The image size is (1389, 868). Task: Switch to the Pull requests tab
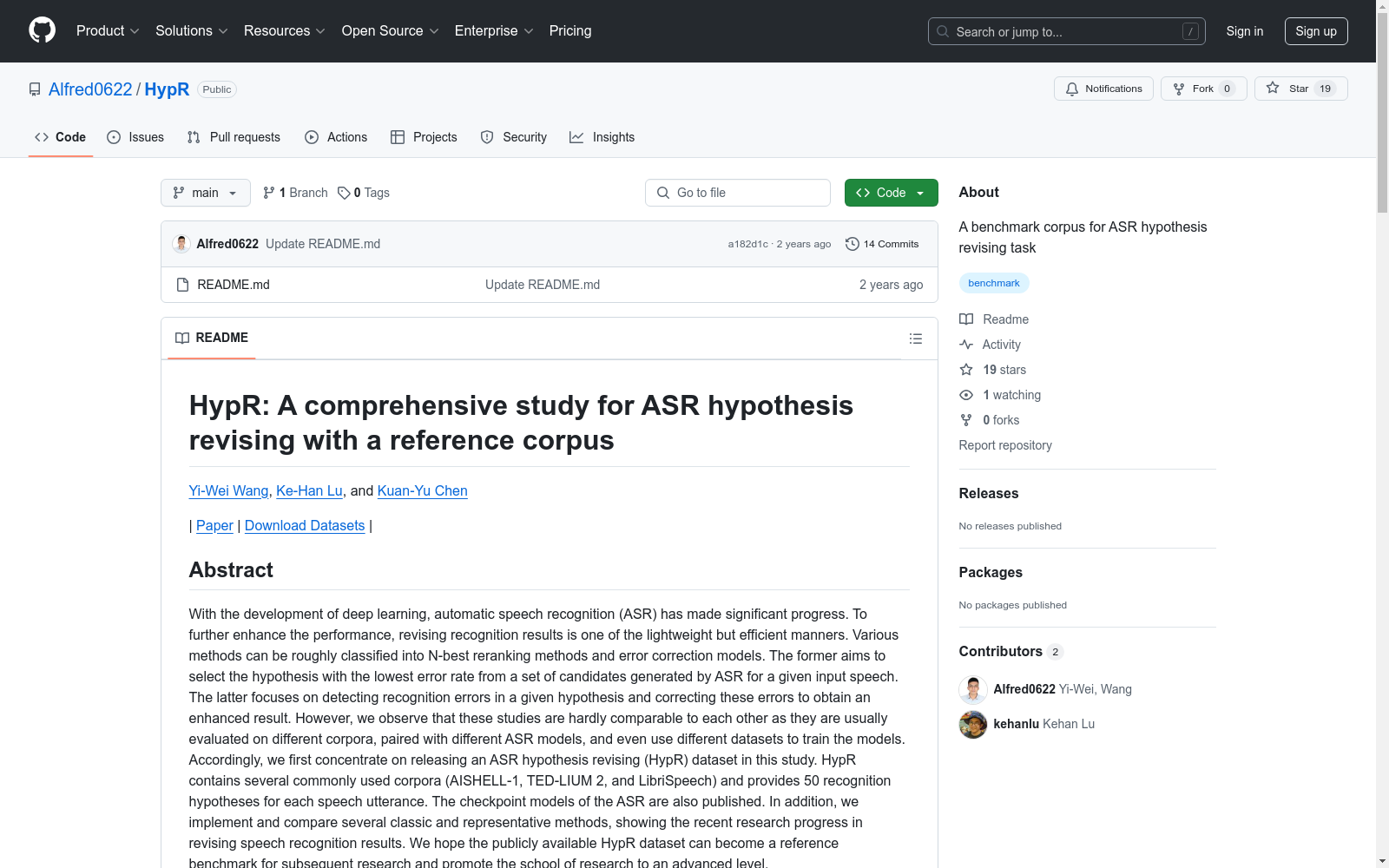[x=234, y=137]
